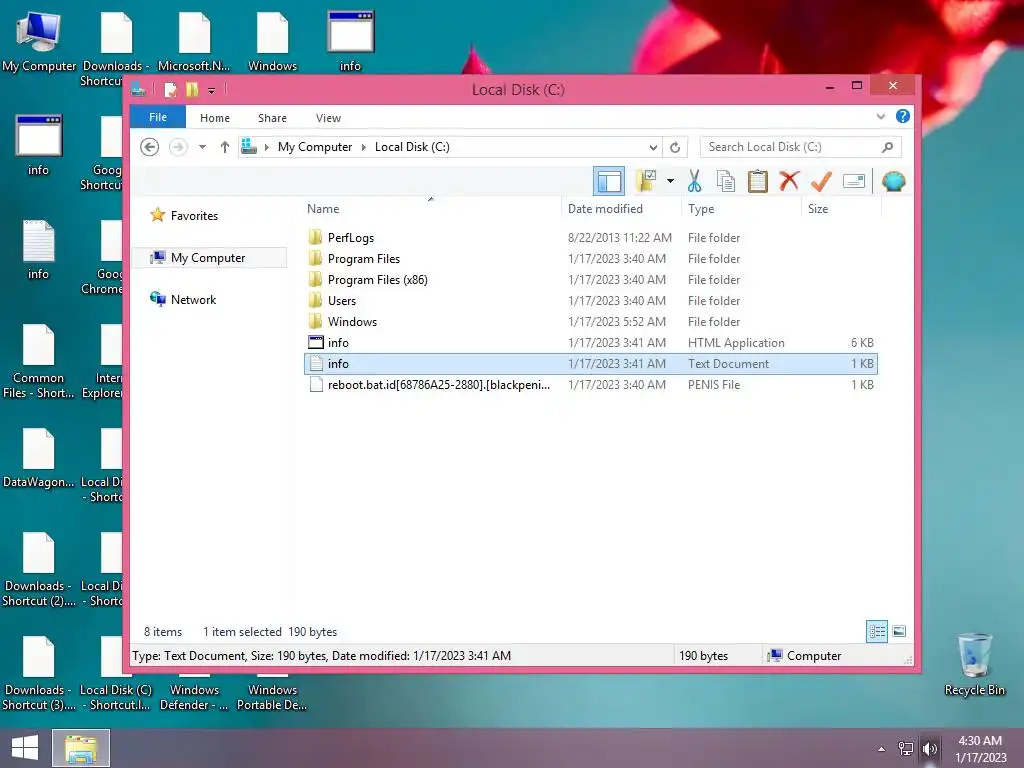Open the Customize Quick Access Toolbar dropdown
This screenshot has width=1024, height=768.
[212, 91]
